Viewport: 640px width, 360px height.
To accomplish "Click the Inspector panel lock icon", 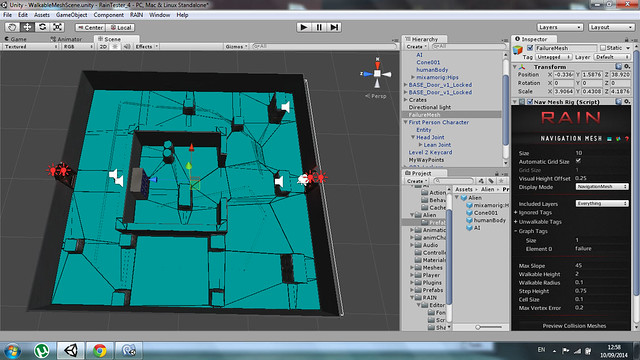I will pyautogui.click(x=627, y=39).
